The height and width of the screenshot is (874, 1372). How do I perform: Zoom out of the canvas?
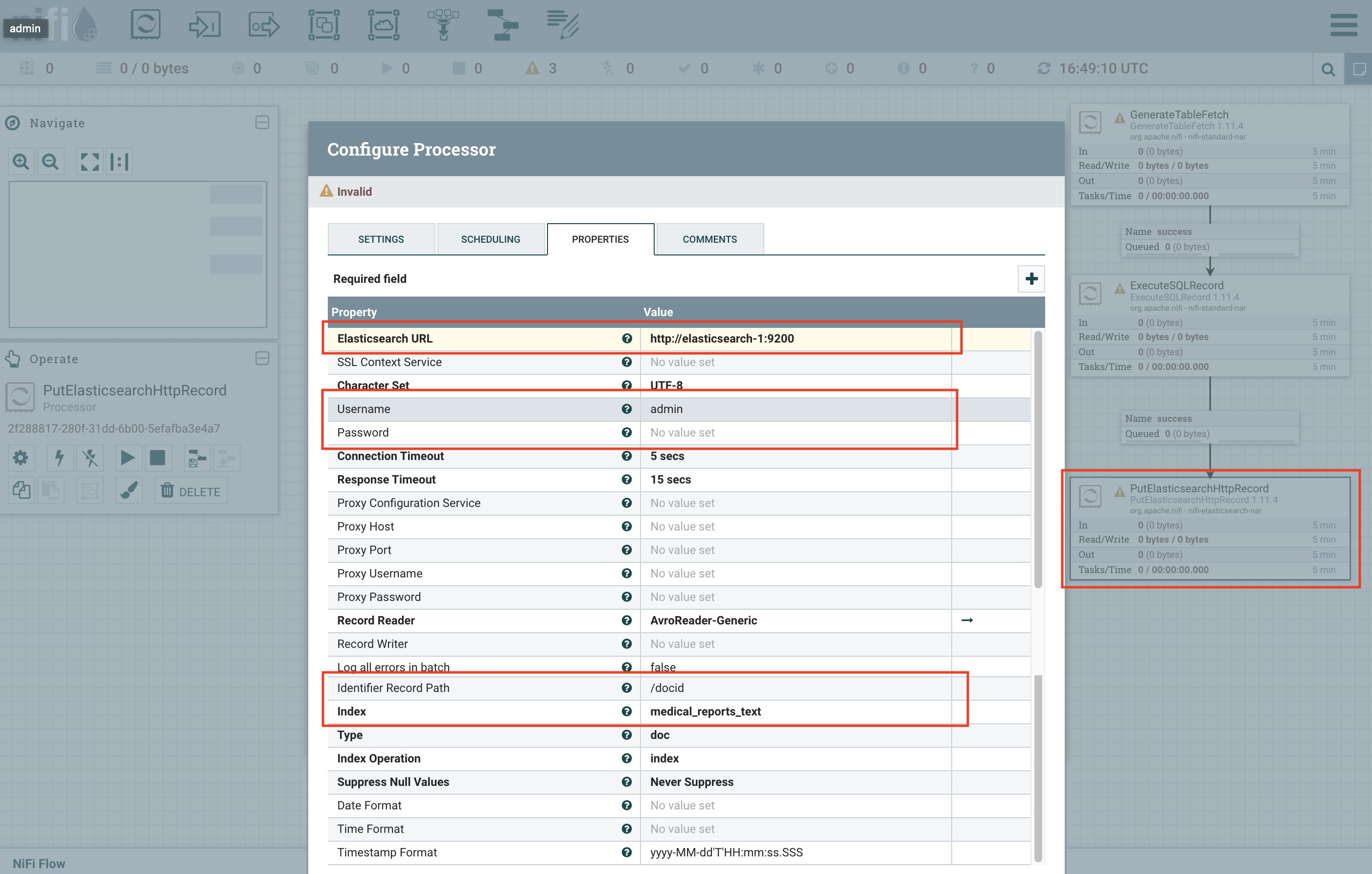coord(51,162)
